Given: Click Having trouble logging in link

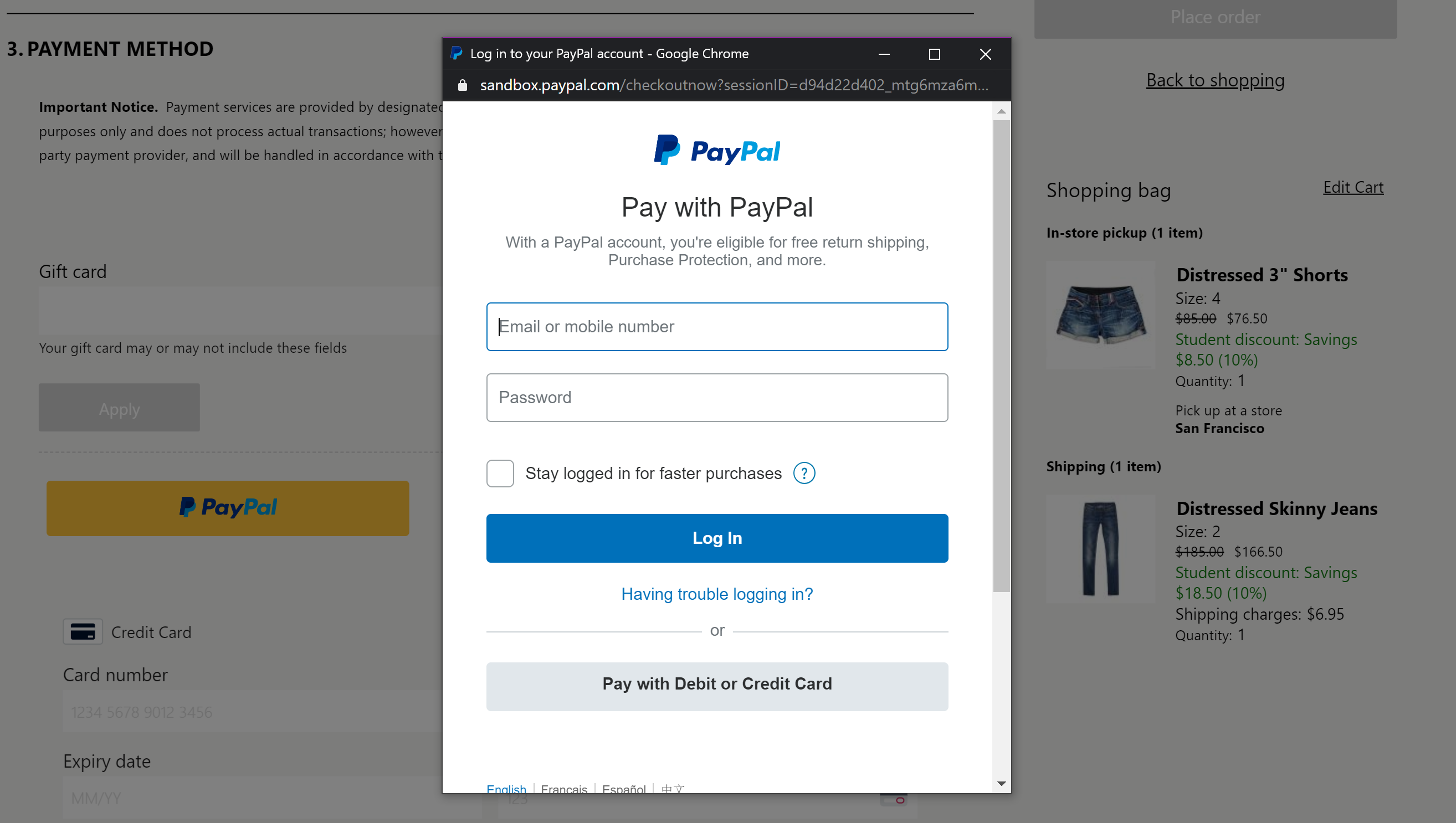Looking at the screenshot, I should click(717, 594).
